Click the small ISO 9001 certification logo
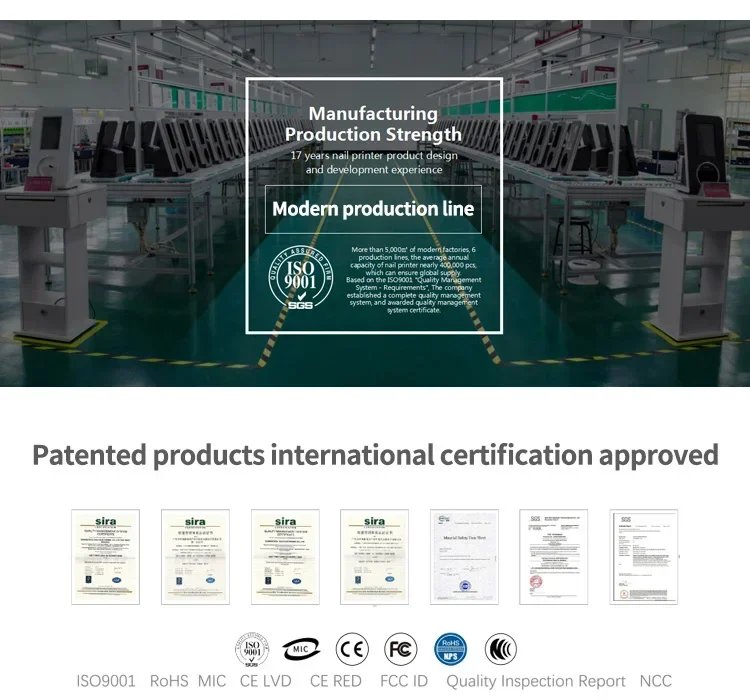The width and height of the screenshot is (750, 700). 252,649
